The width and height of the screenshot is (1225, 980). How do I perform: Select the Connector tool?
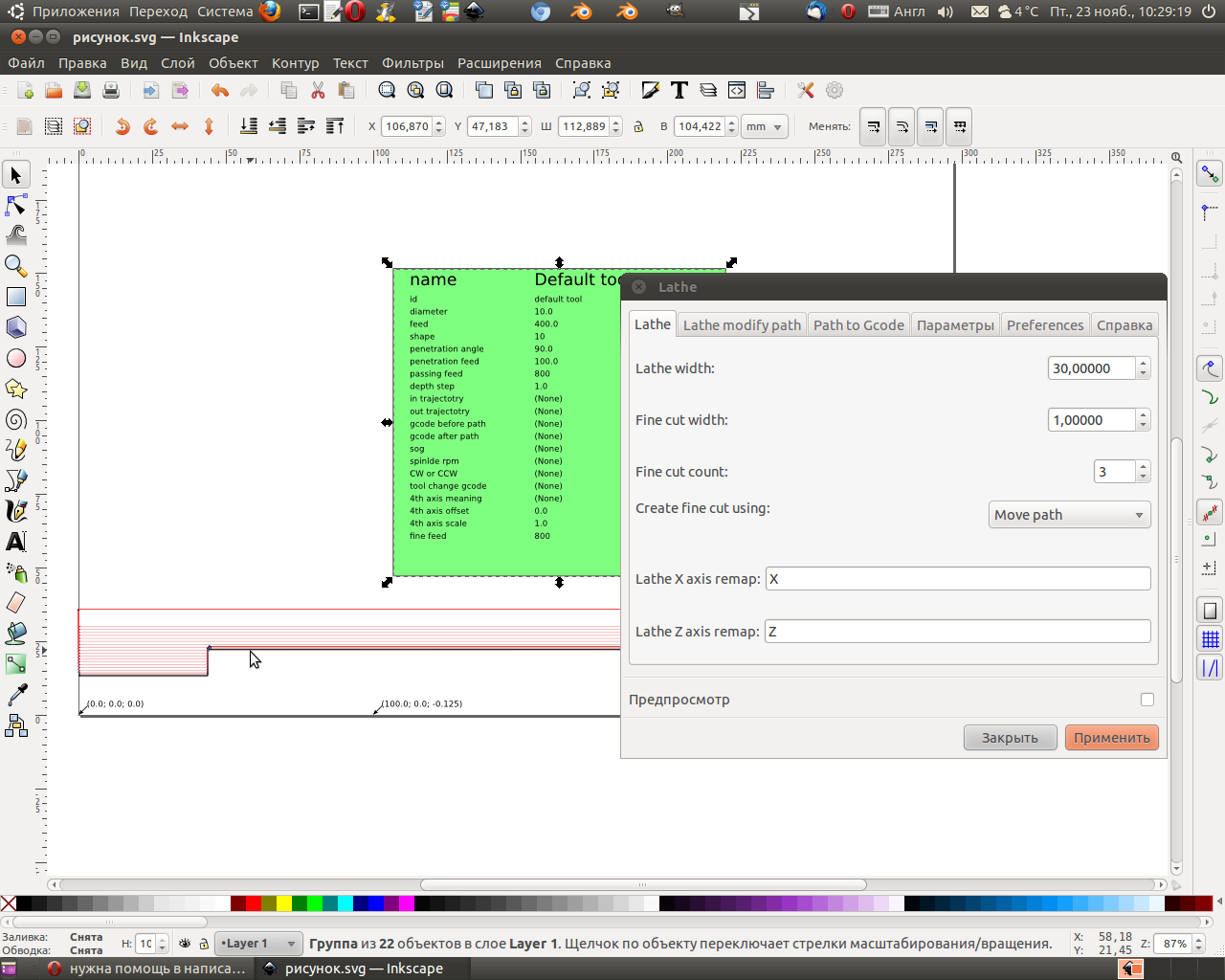(16, 725)
